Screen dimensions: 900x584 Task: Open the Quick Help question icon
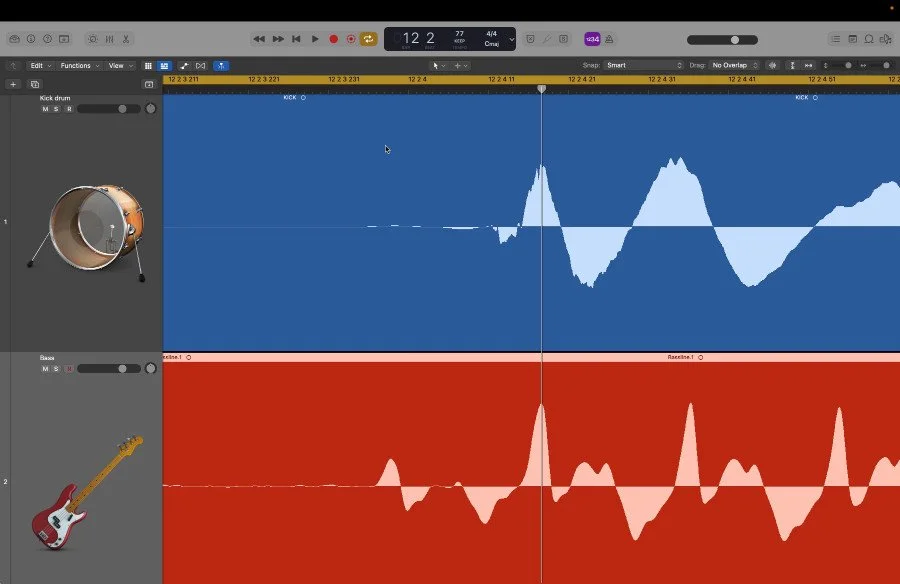coord(48,39)
